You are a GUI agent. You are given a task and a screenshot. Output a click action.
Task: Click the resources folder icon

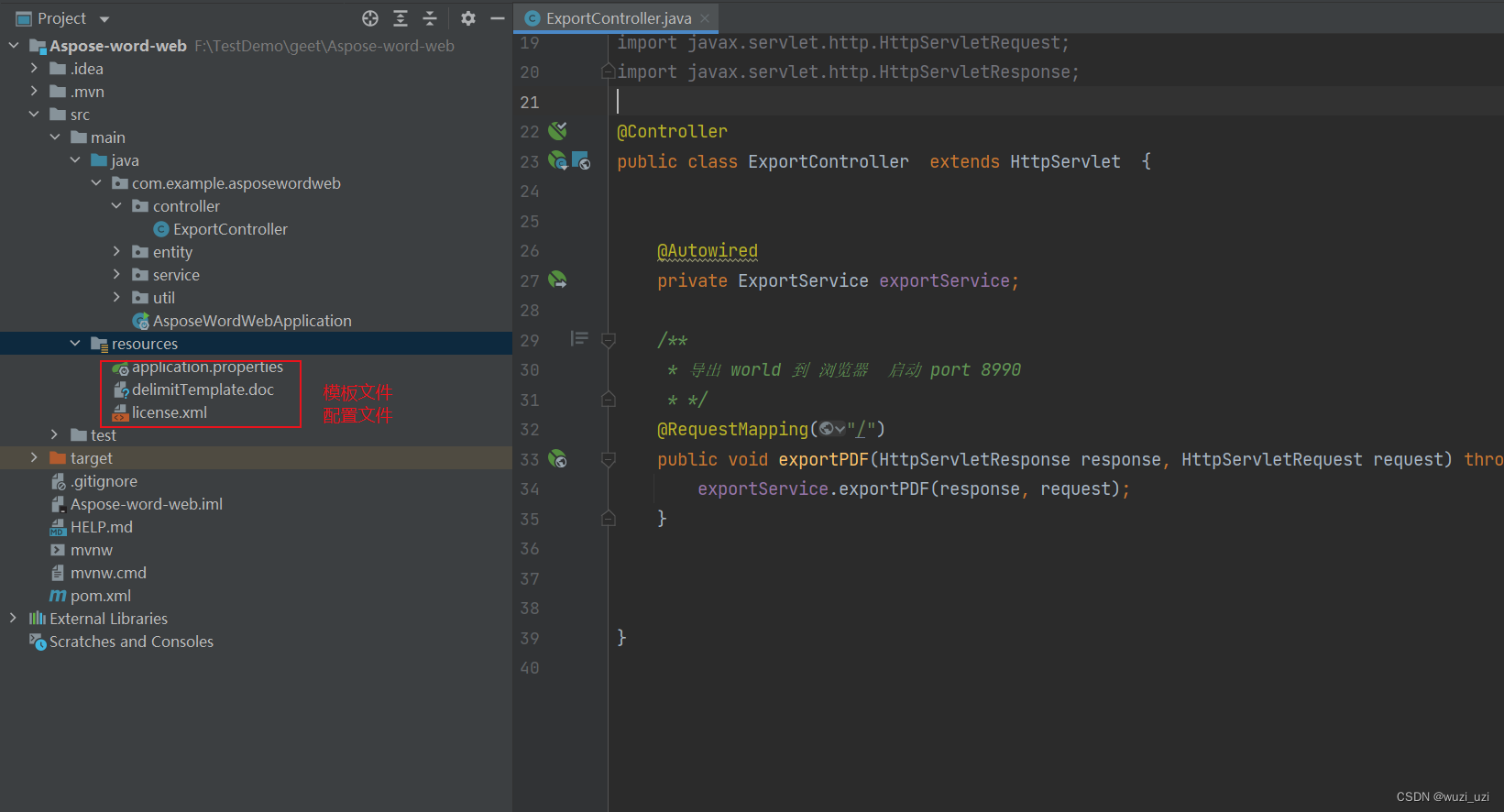(x=100, y=344)
